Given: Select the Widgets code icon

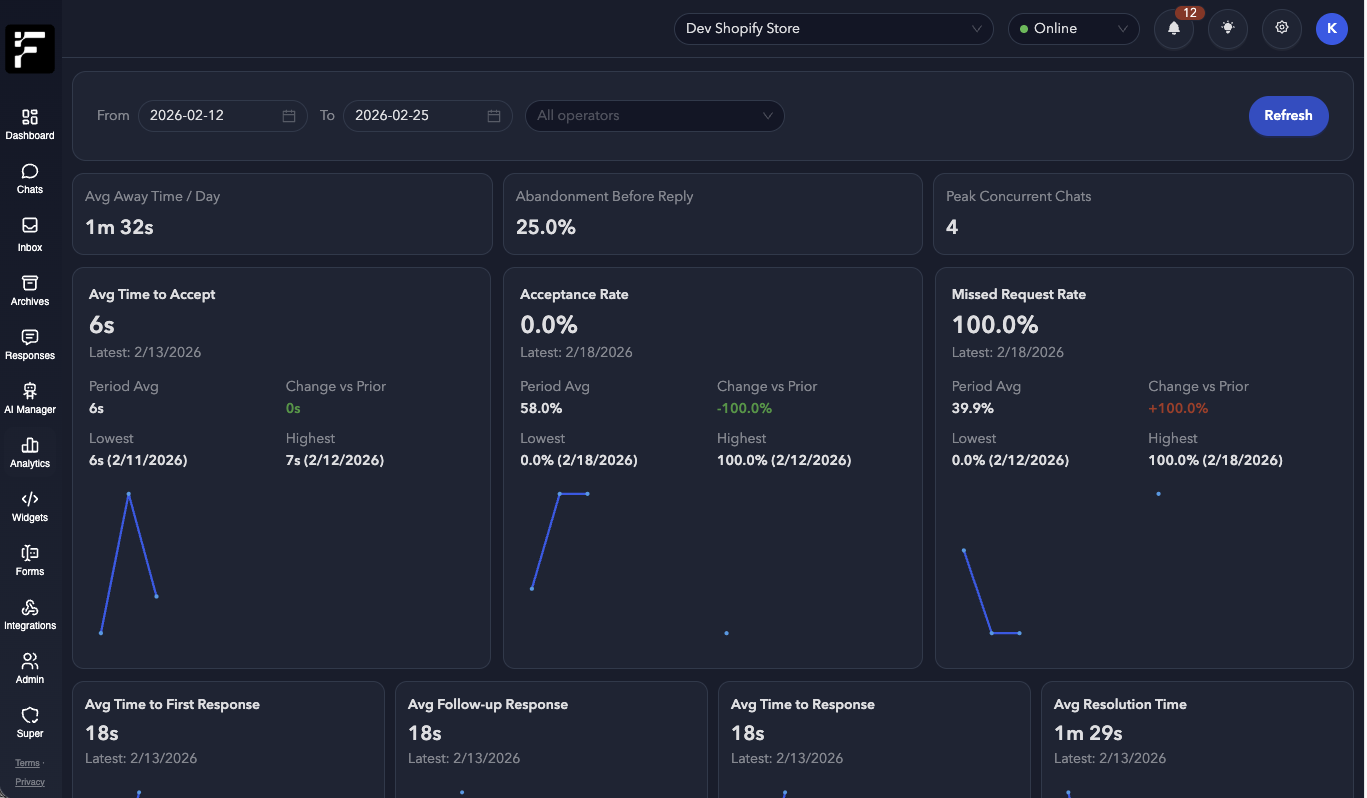Looking at the screenshot, I should pyautogui.click(x=29, y=505).
